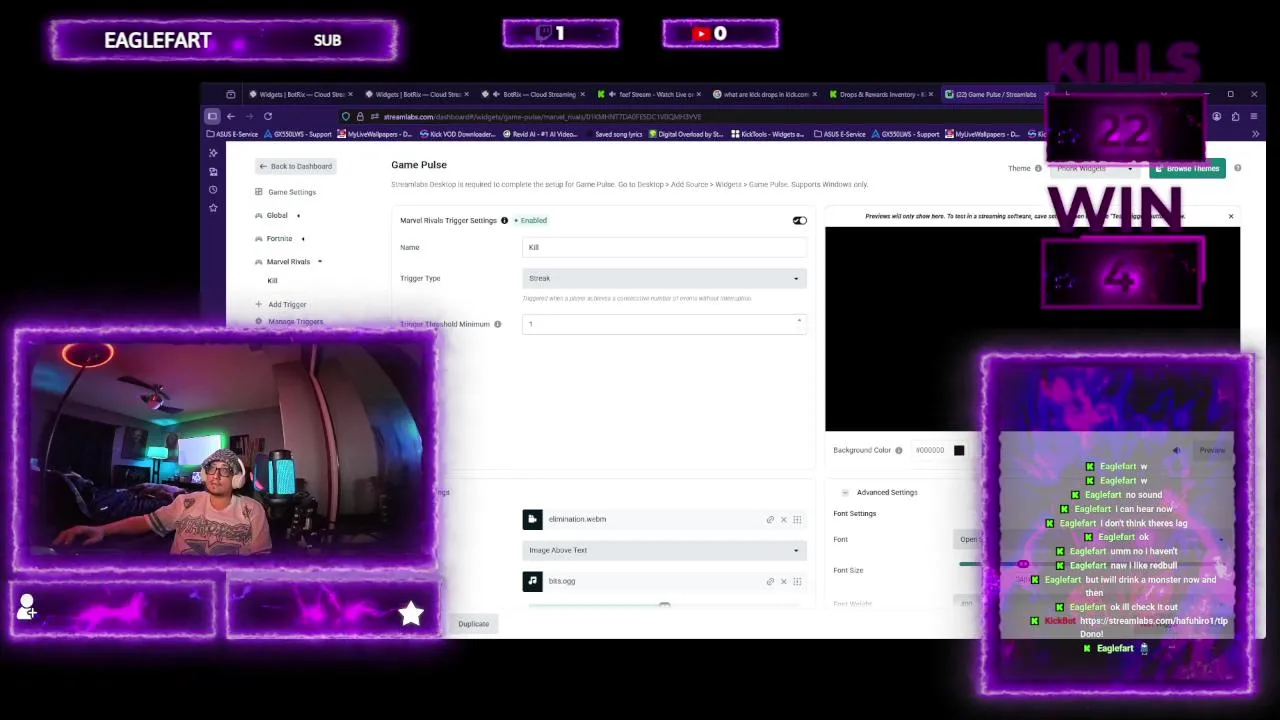Toggle the Marvel Rivals trigger enabled switch
Image resolution: width=1280 pixels, height=720 pixels.
[x=799, y=220]
